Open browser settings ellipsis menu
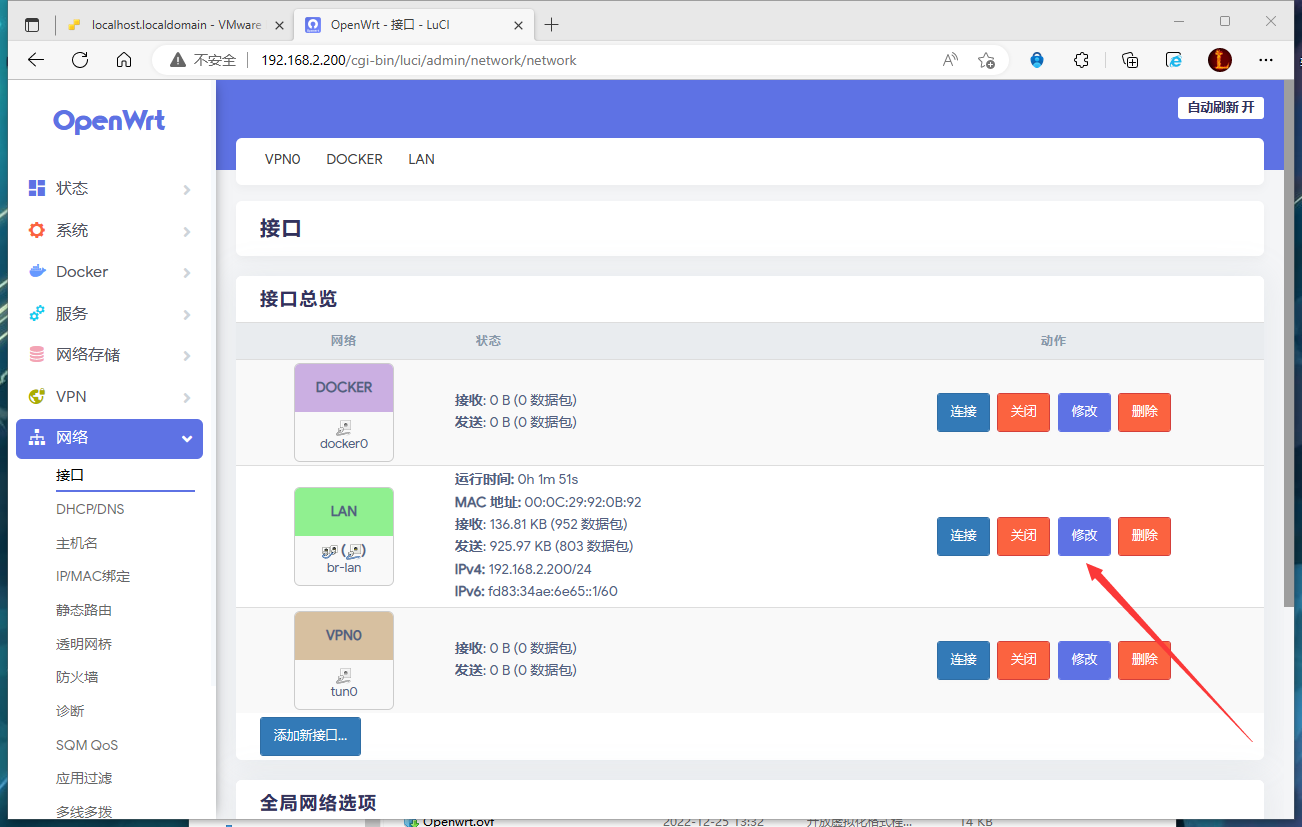Screen dimensions: 1302x827 click(x=1267, y=60)
